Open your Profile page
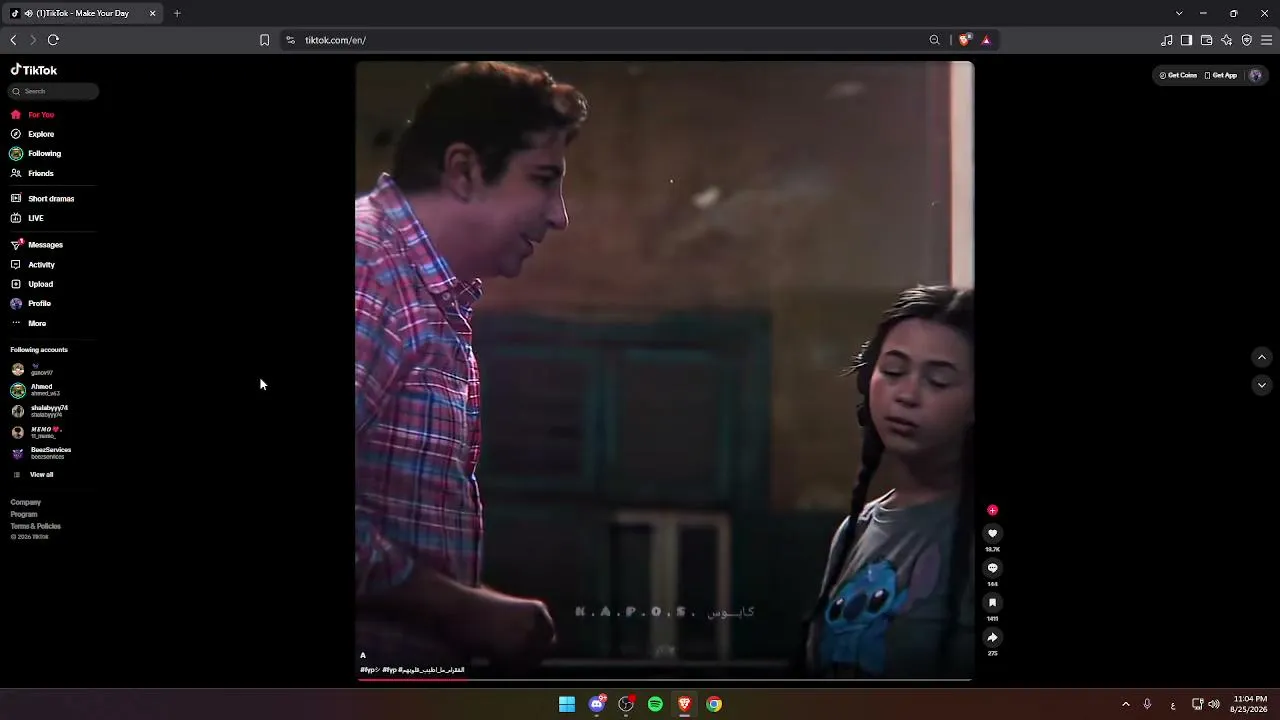1280x720 pixels. (x=30, y=304)
